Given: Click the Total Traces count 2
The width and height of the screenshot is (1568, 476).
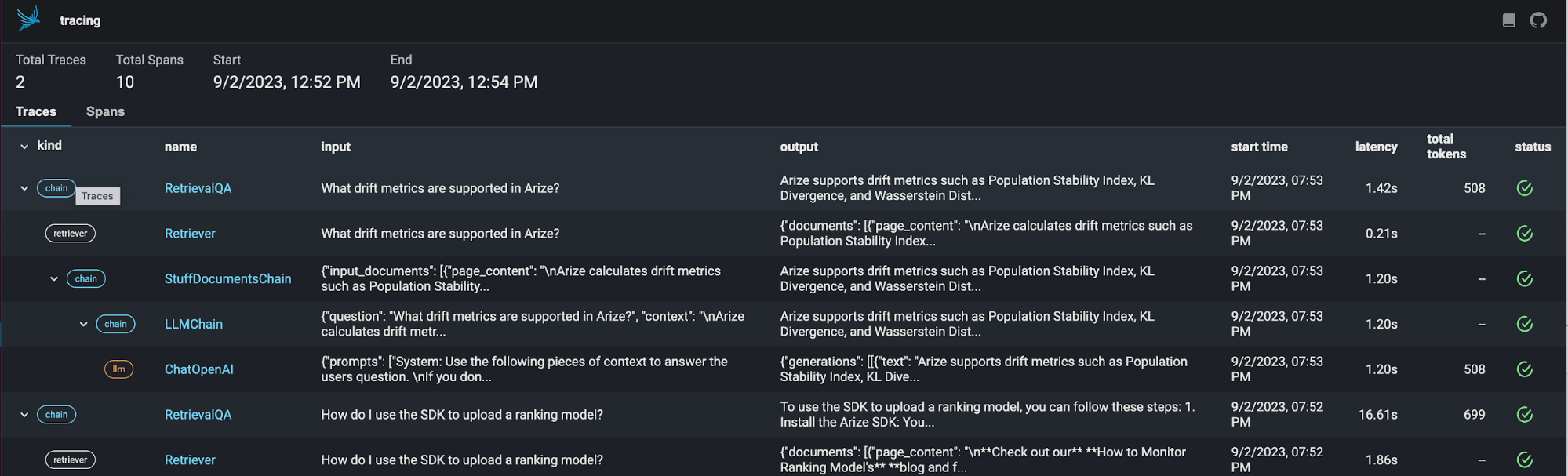Looking at the screenshot, I should (20, 82).
